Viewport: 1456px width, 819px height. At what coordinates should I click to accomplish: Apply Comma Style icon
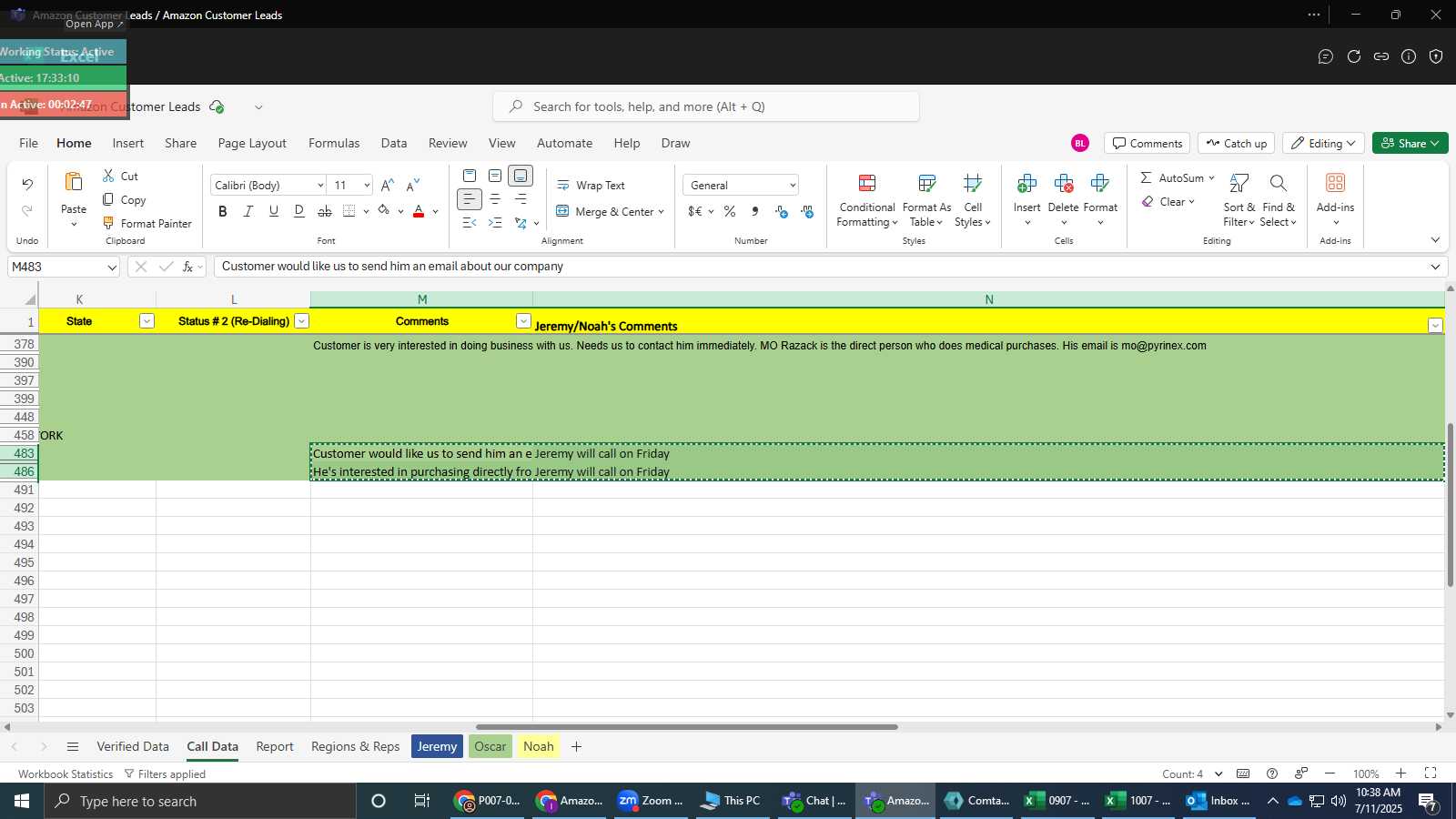tap(755, 211)
